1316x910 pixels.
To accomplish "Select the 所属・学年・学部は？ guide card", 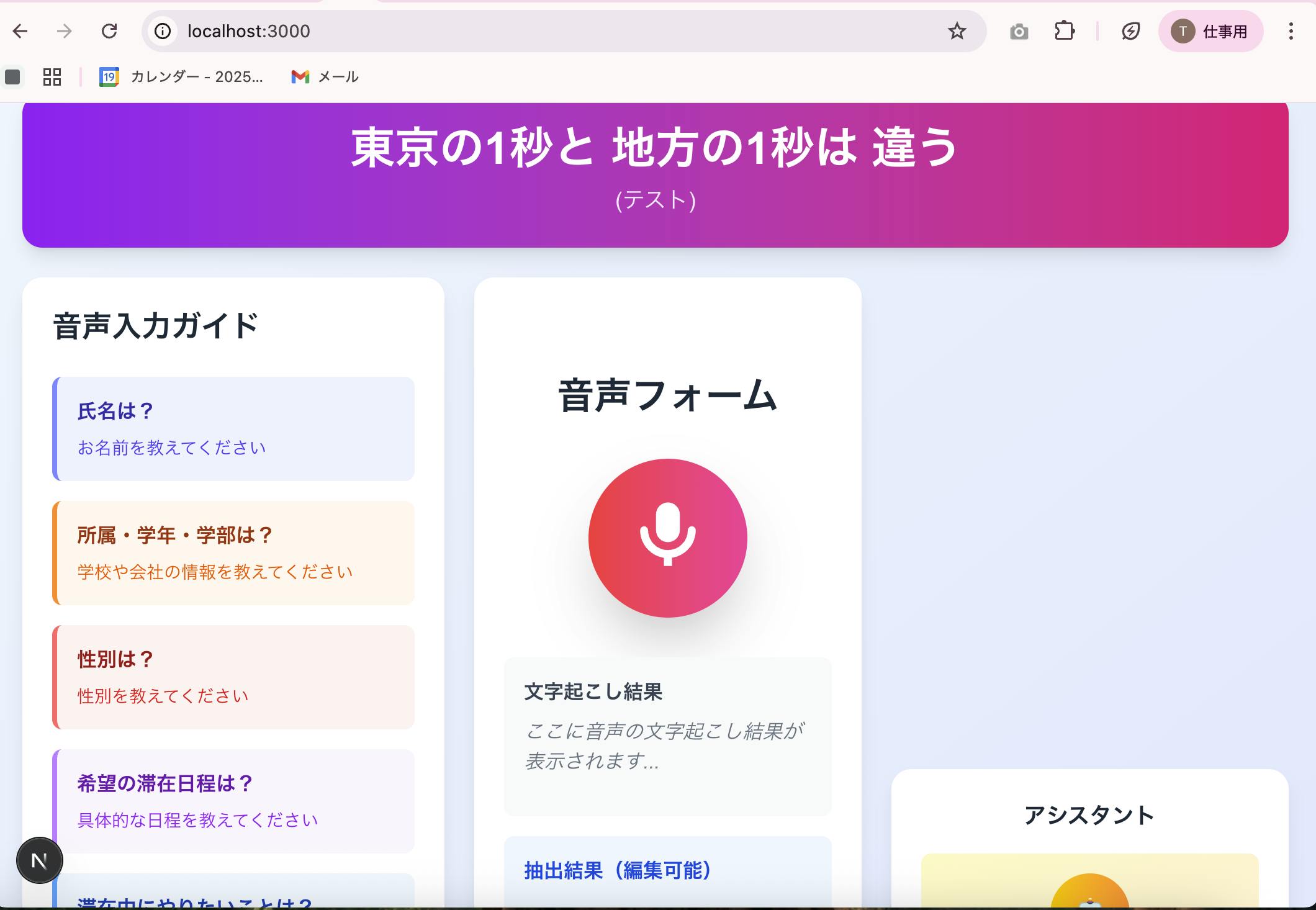I will [233, 552].
